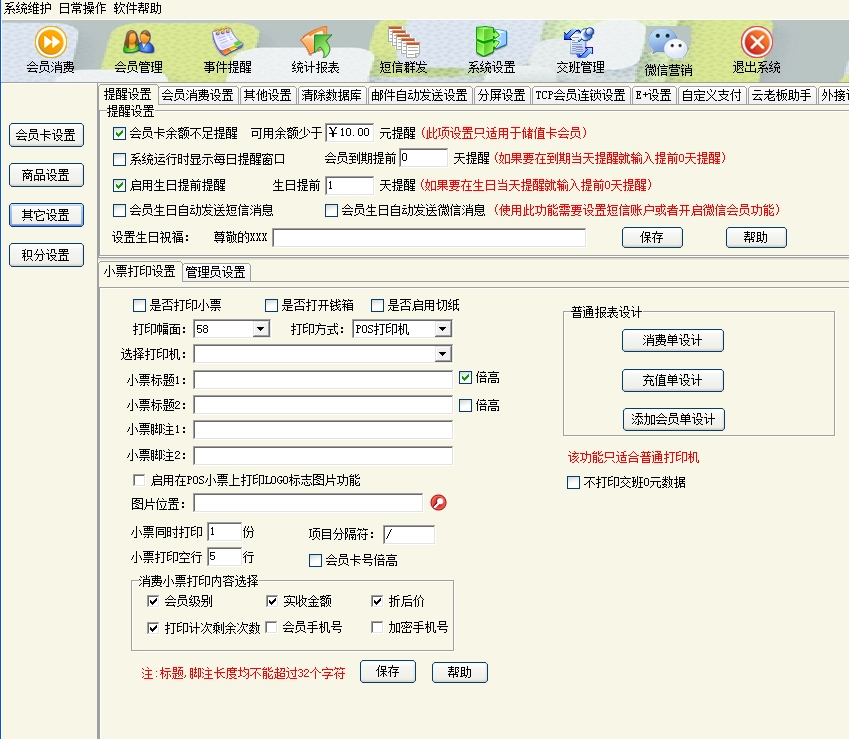Toggle the 不打印交班0元数据 checkbox
Viewport: 849px width, 739px height.
point(574,483)
